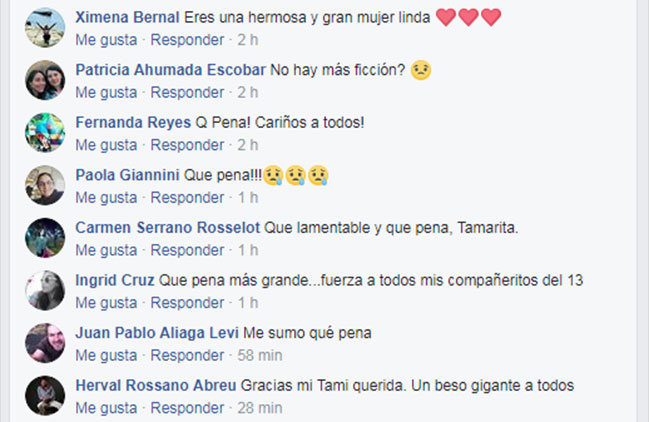Screen dimensions: 649x422
Task: Like Fernanda Reyes's comment
Action: 106,145
